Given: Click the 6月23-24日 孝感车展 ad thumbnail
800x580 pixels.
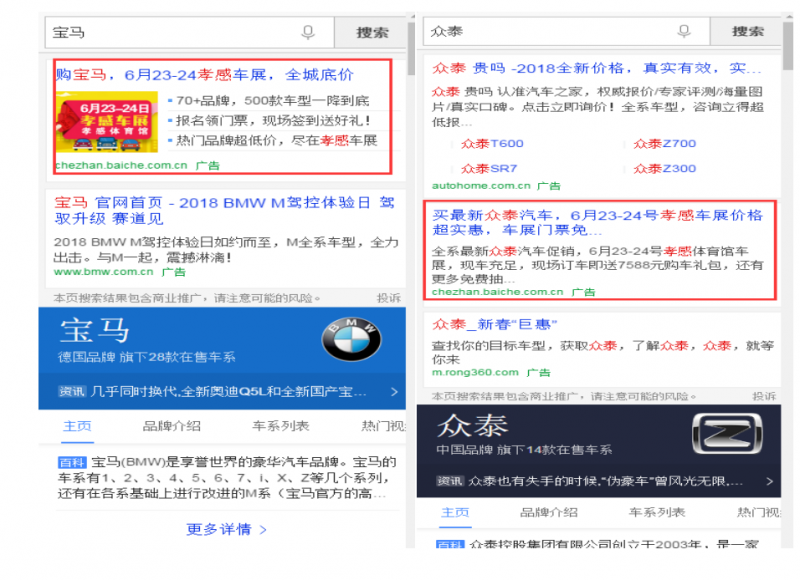Looking at the screenshot, I should point(107,122).
